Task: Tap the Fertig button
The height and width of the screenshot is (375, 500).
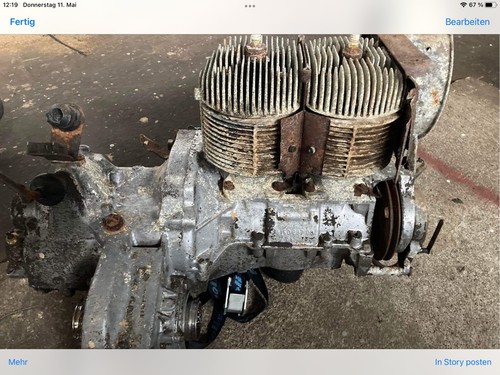Action: [22, 22]
